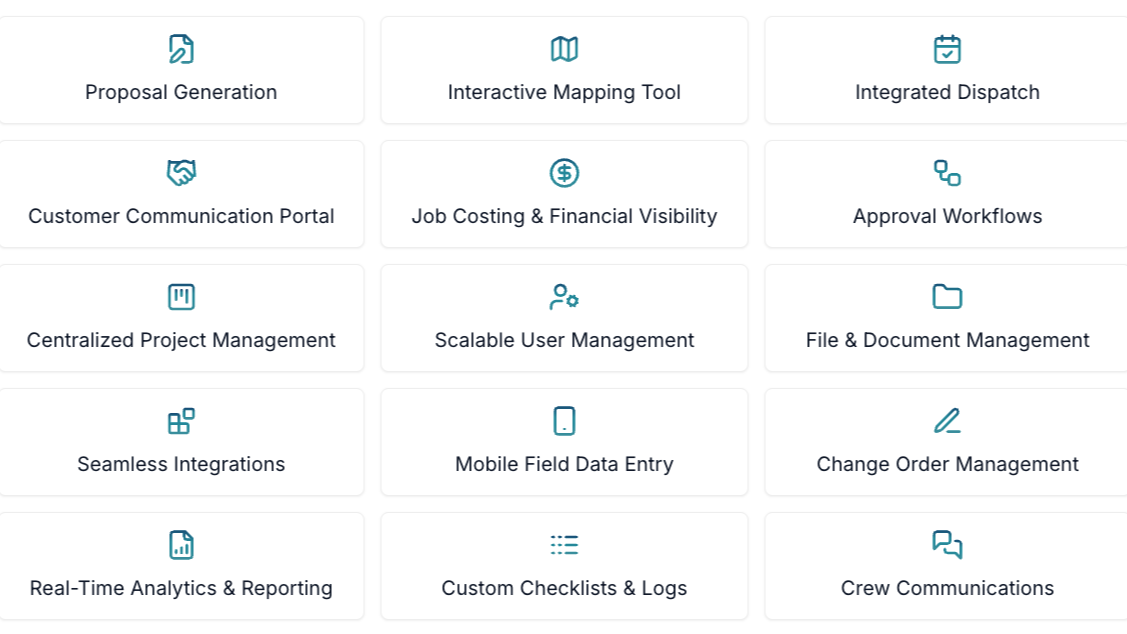This screenshot has height=634, width=1127.
Task: Select the Job Costing & Financial Visibility text
Action: [x=564, y=216]
